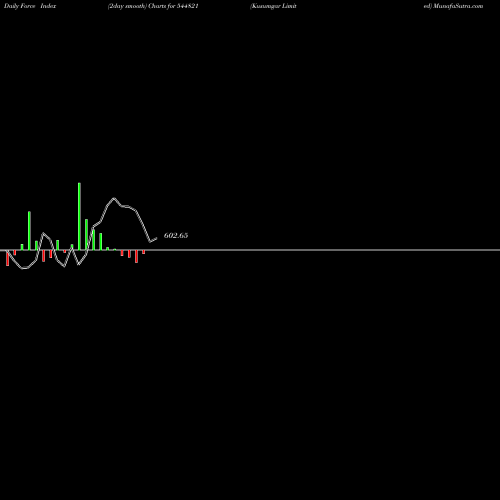The width and height of the screenshot is (500, 500).
Task: Click the '(2day smooth) Charts for 544821' text
Action: click(153, 6)
